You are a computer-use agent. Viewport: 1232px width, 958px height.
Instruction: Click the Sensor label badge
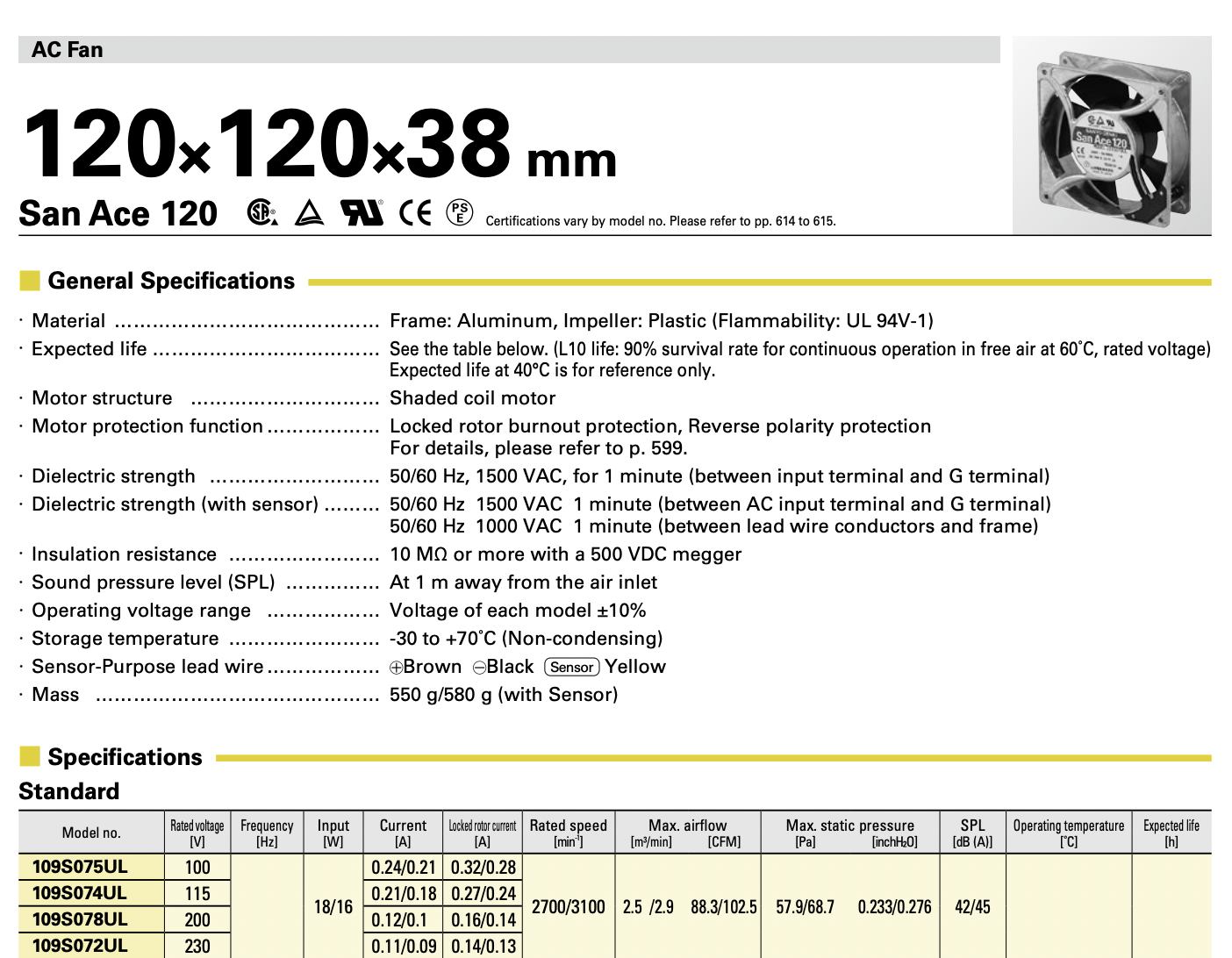coord(572,667)
